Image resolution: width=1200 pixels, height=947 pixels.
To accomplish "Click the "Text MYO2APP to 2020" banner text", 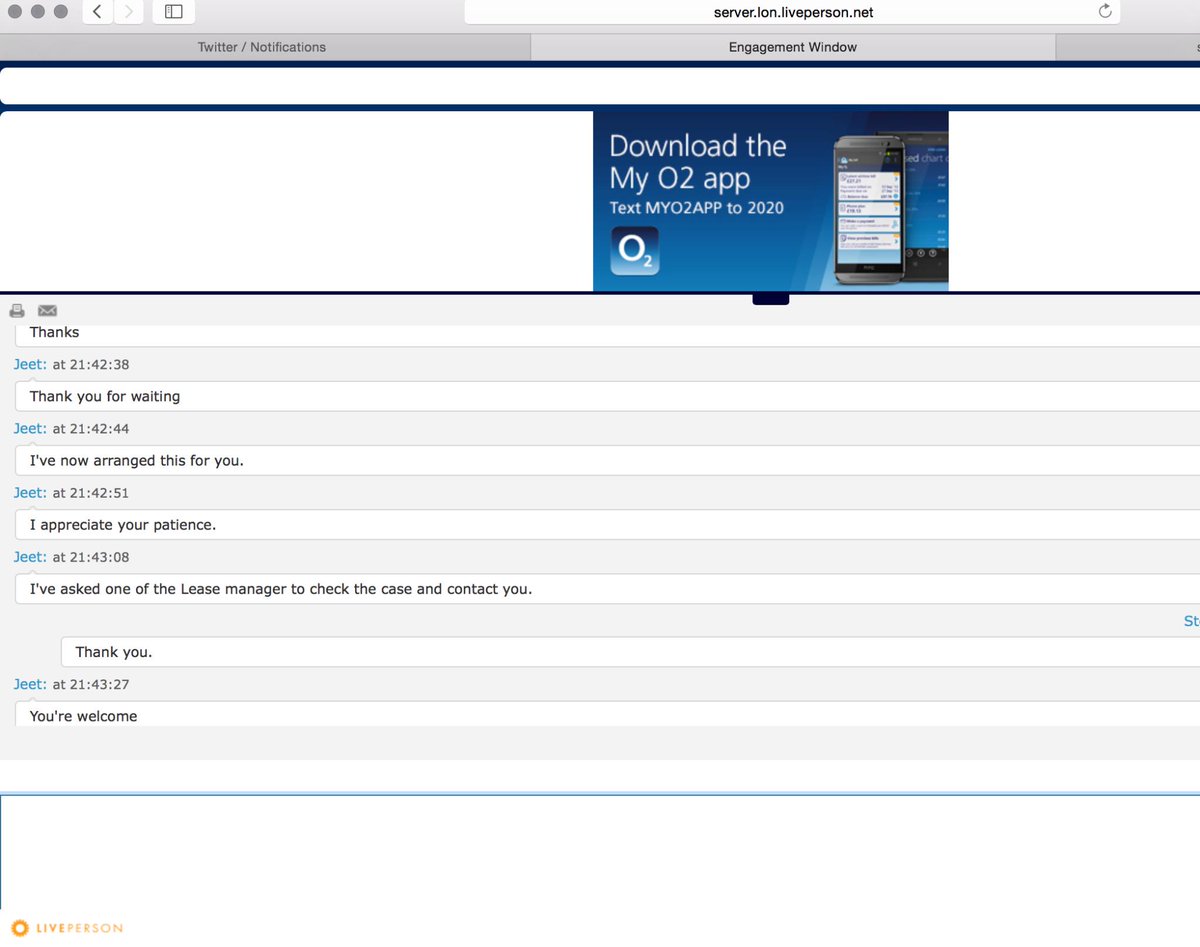I will (697, 208).
